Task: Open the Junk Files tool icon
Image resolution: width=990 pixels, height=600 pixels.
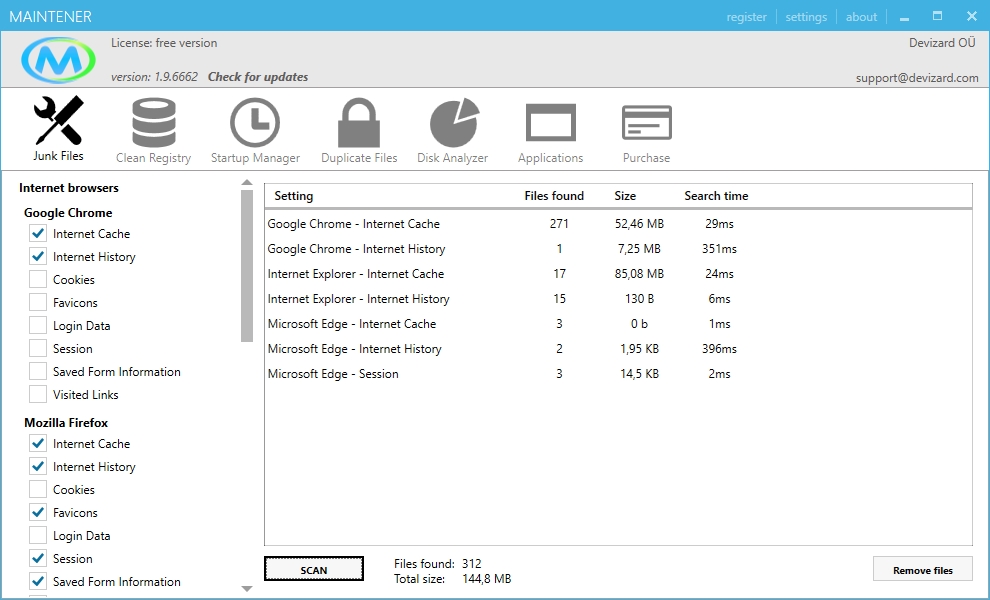Action: click(x=58, y=123)
